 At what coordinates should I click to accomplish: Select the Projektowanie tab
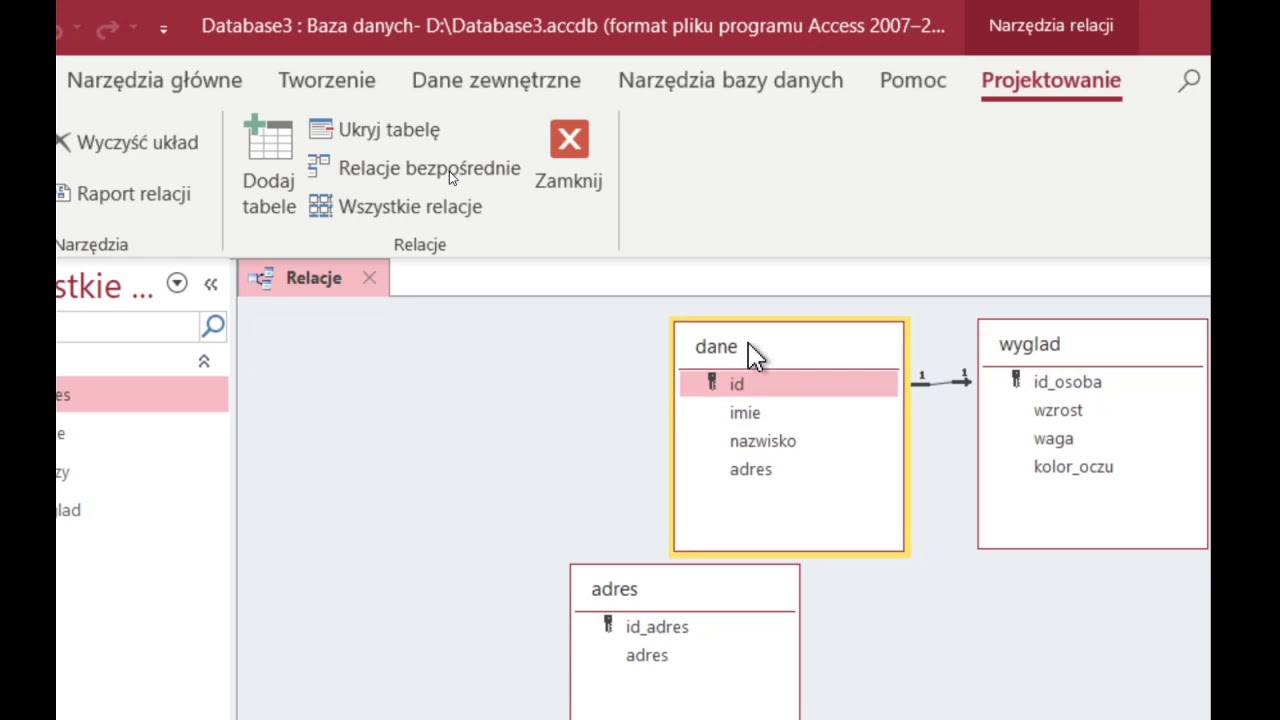pos(1051,80)
